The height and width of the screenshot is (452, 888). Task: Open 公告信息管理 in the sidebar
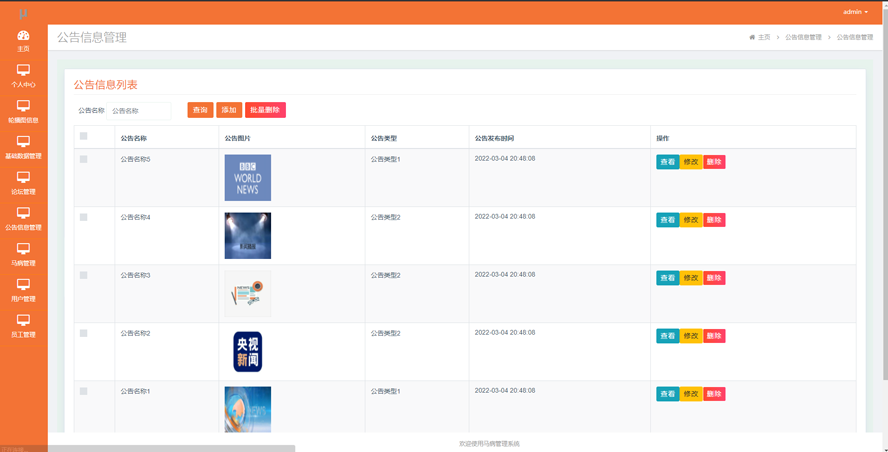pos(23,220)
